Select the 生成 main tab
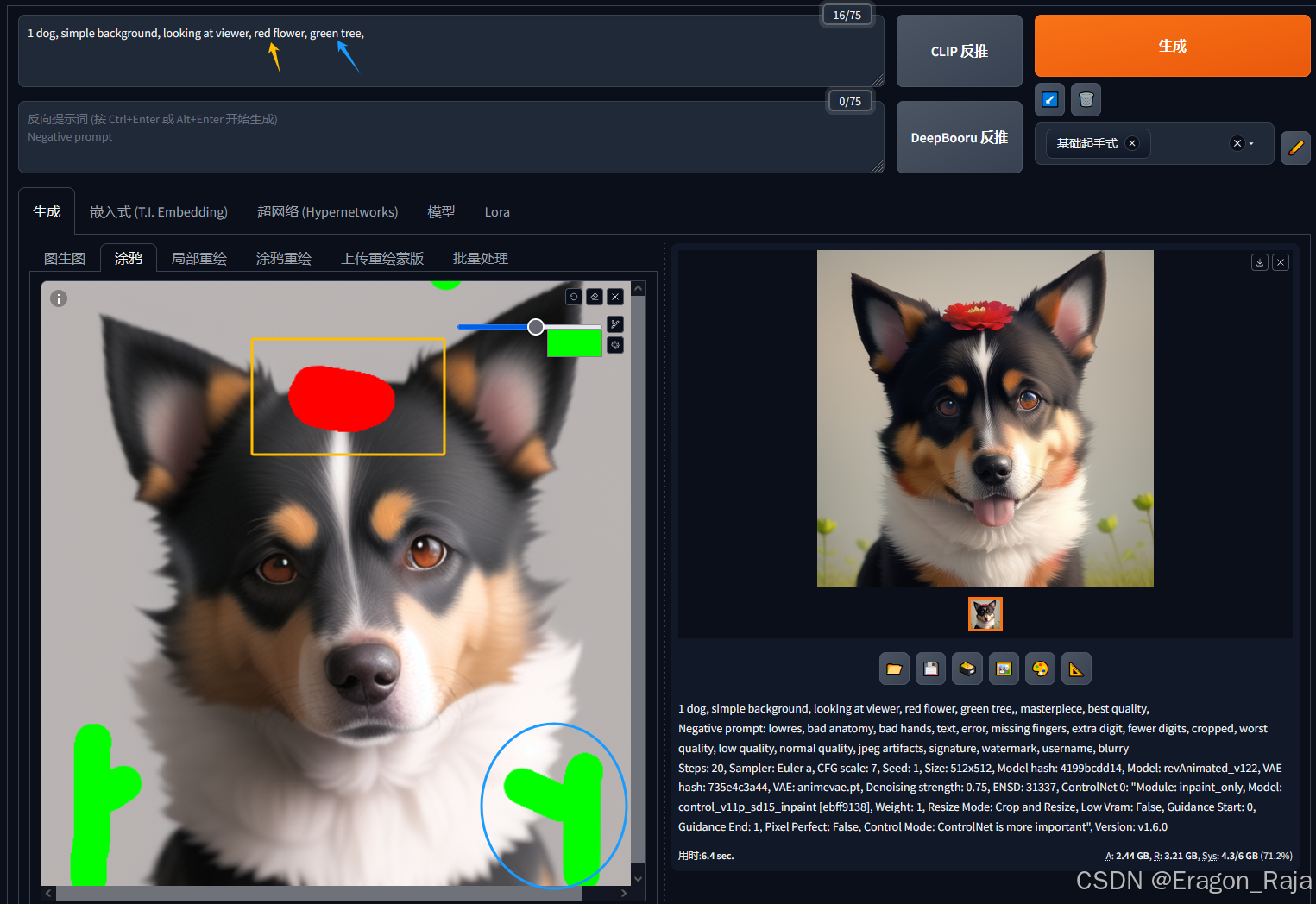This screenshot has height=904, width=1316. (x=47, y=211)
